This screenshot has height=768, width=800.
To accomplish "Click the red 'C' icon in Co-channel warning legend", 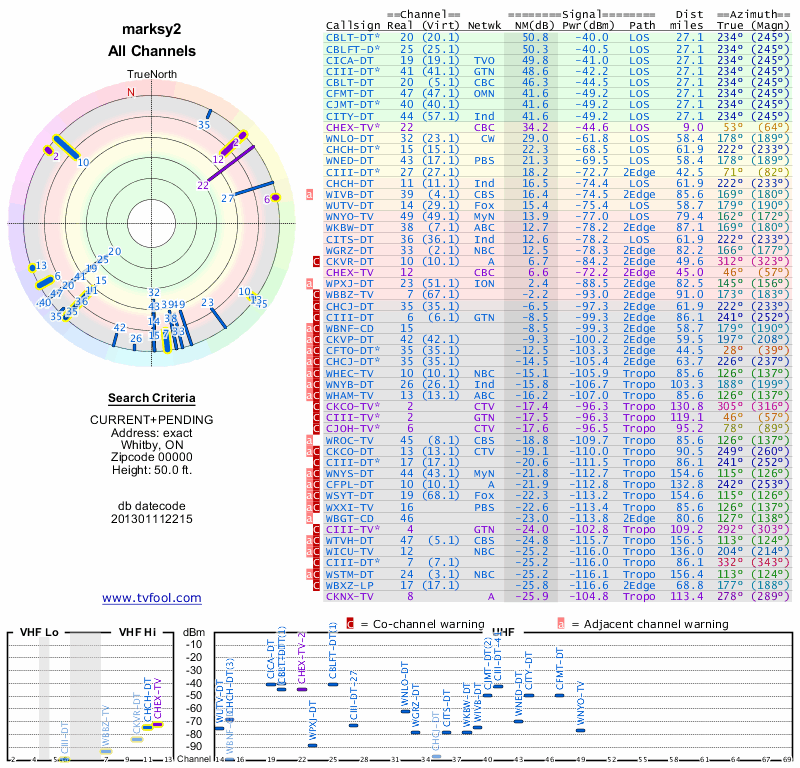I will (x=350, y=624).
